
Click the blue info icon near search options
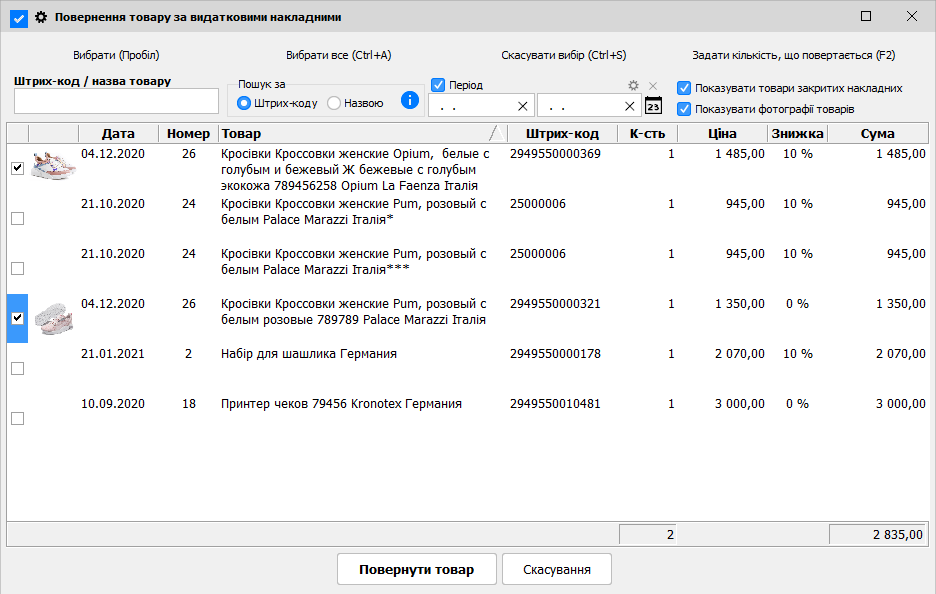tap(409, 100)
